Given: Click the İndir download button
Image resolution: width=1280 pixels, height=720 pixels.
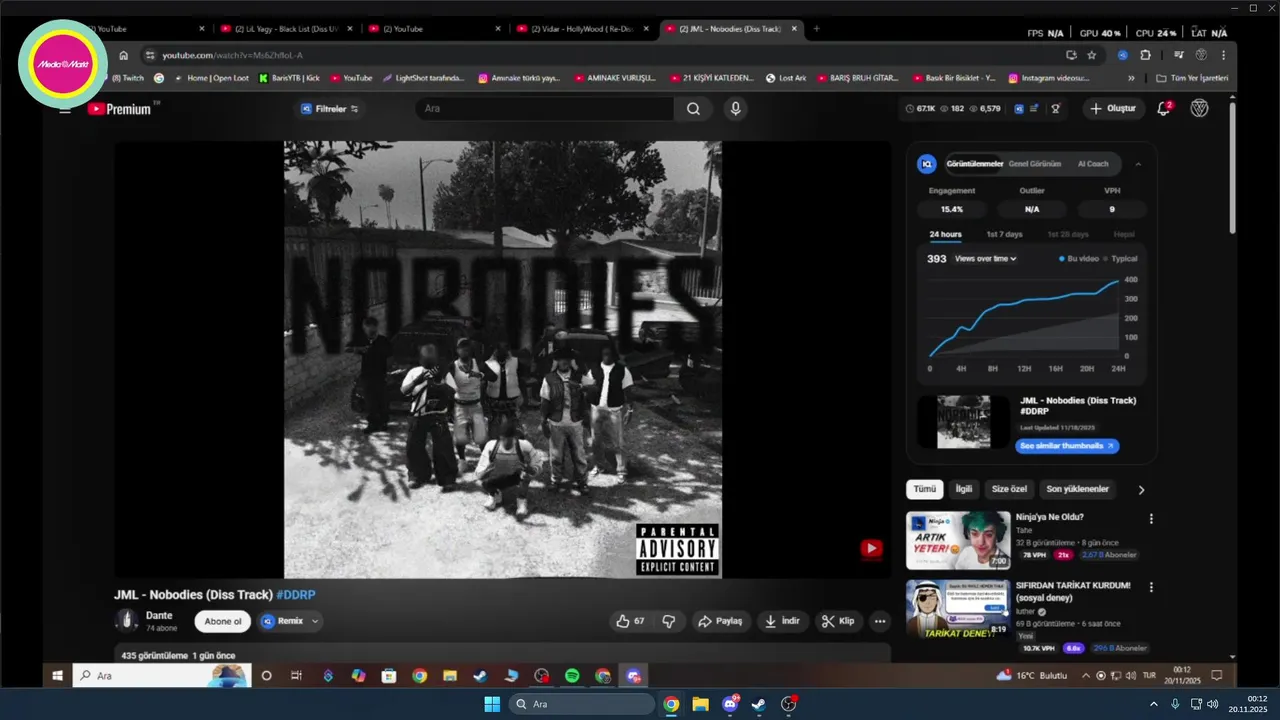Looking at the screenshot, I should pyautogui.click(x=783, y=621).
